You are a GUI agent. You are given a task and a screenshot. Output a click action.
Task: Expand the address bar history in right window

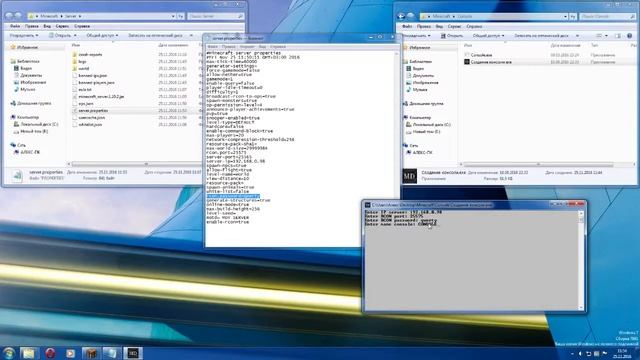[x=565, y=16]
